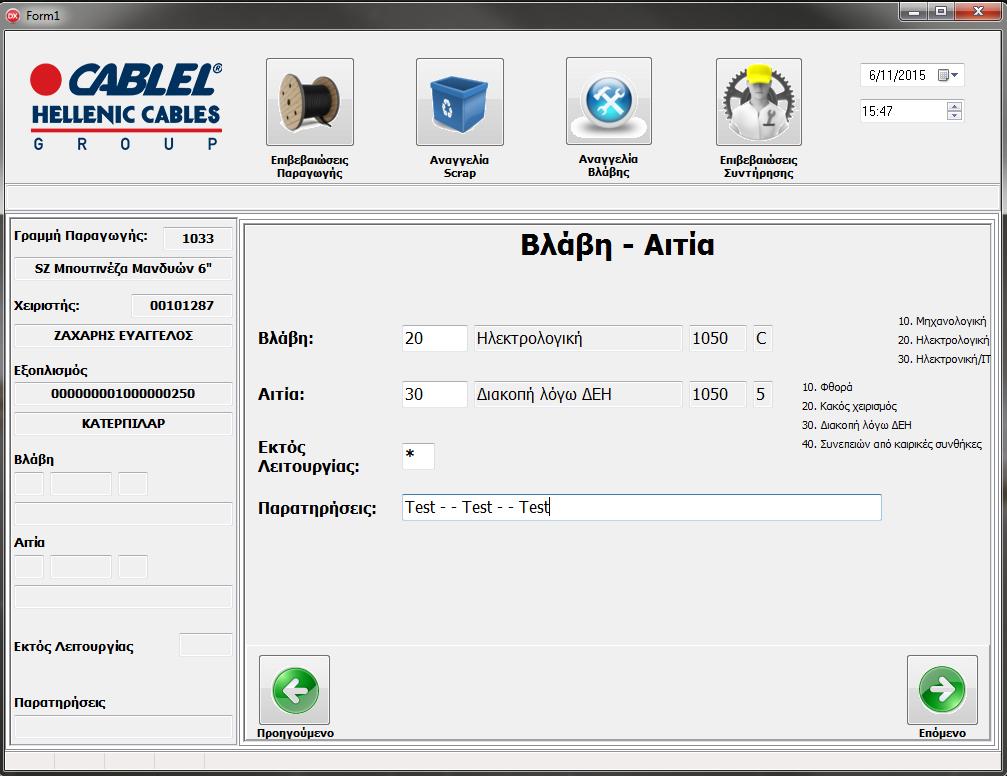Click the Form1 window title icon
This screenshot has width=1007, height=776.
click(12, 15)
